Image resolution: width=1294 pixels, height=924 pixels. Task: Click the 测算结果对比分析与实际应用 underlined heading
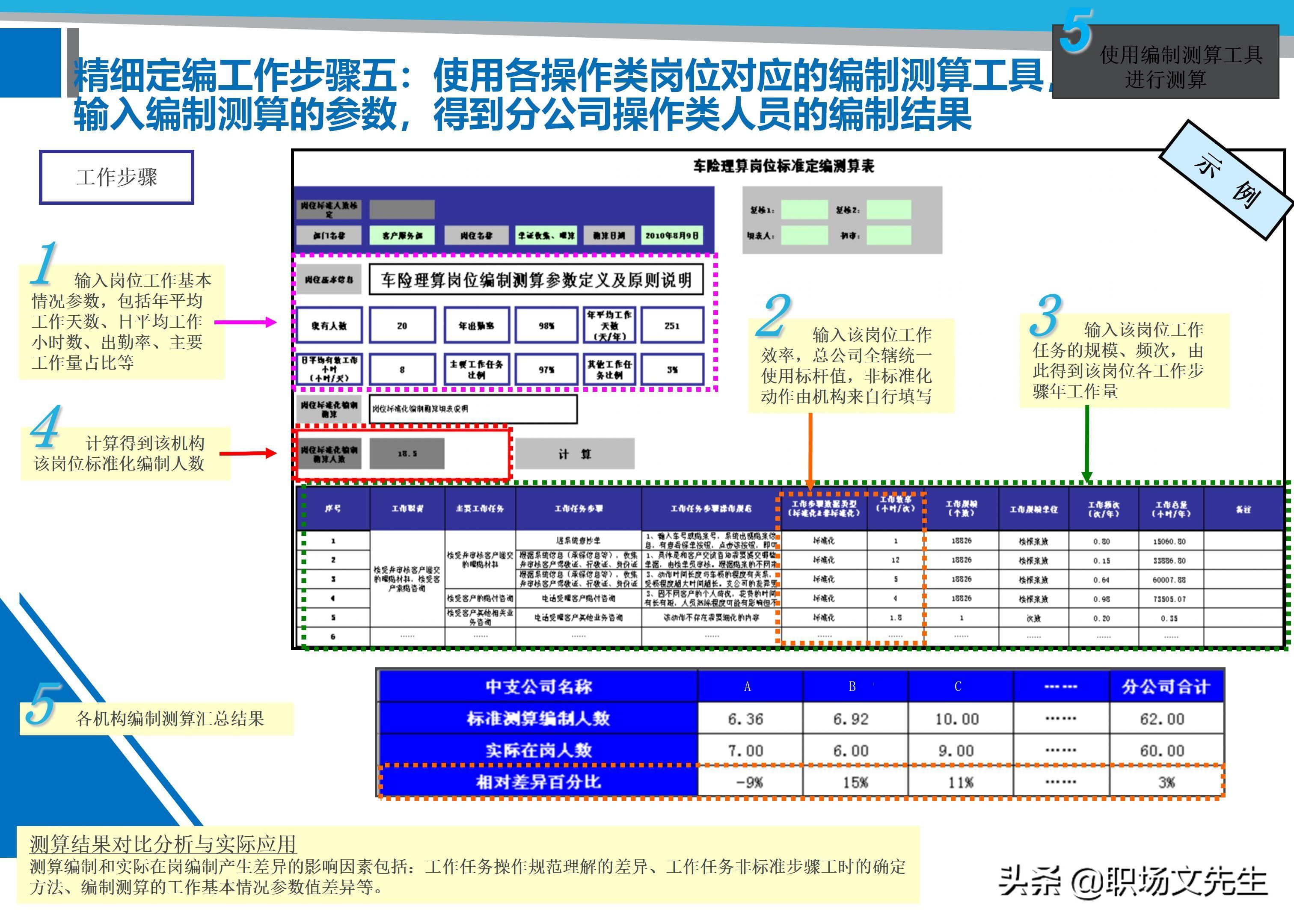pyautogui.click(x=163, y=844)
